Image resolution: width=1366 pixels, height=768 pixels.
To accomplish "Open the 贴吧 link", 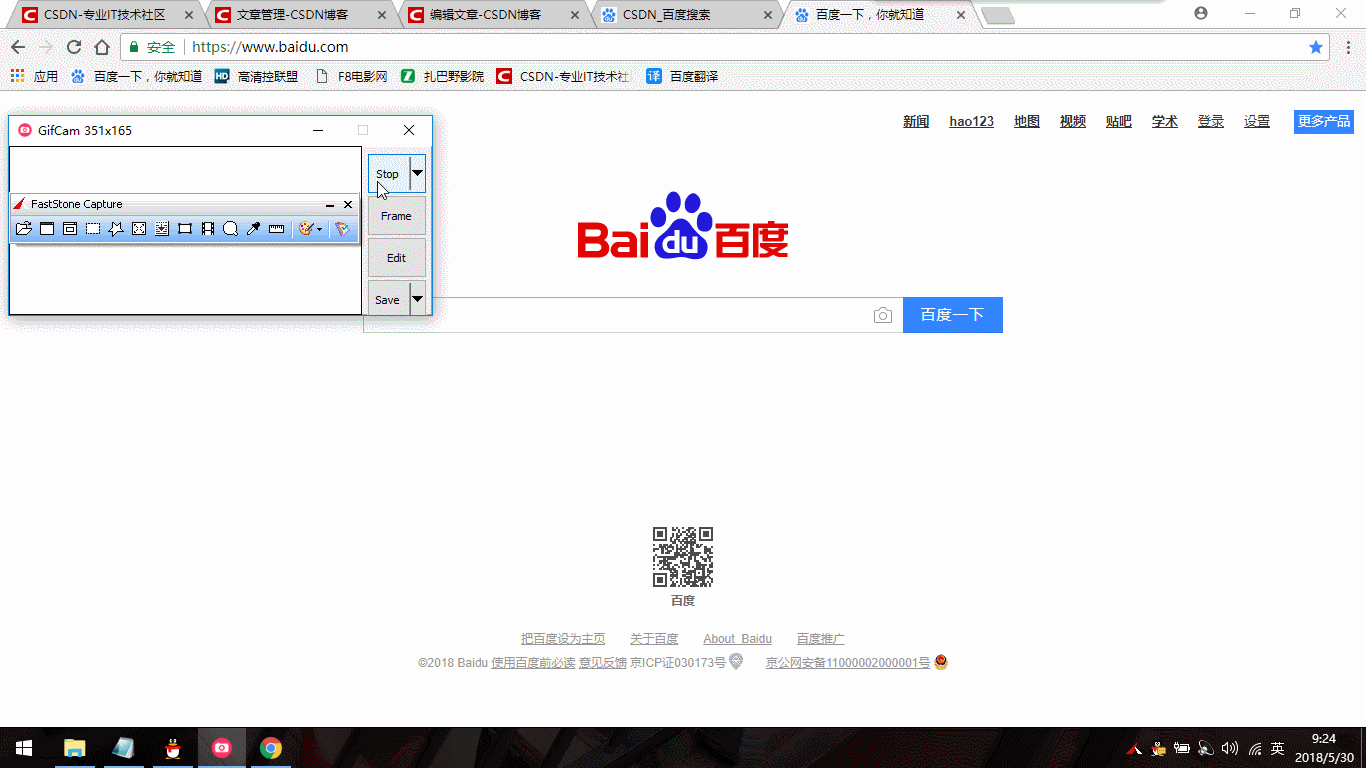I will 1119,121.
